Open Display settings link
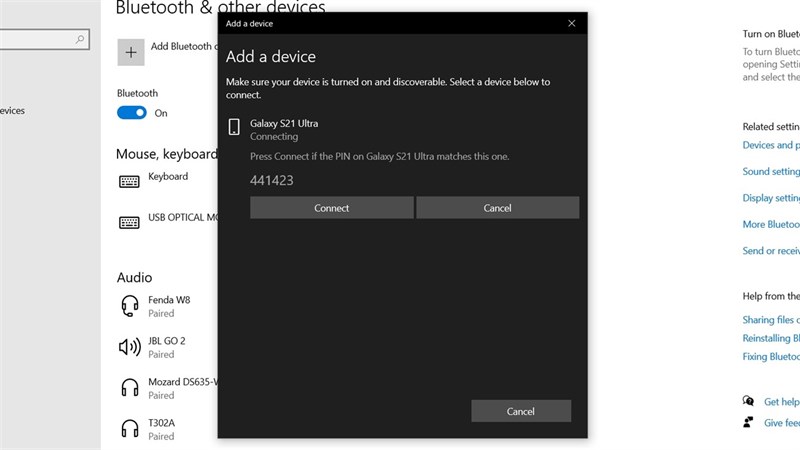Image resolution: width=800 pixels, height=450 pixels. pyautogui.click(x=771, y=198)
